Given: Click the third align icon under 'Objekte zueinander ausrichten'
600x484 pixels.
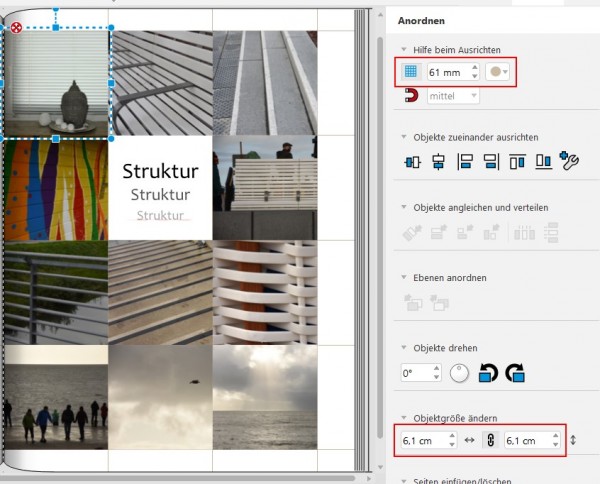Looking at the screenshot, I should [x=464, y=161].
